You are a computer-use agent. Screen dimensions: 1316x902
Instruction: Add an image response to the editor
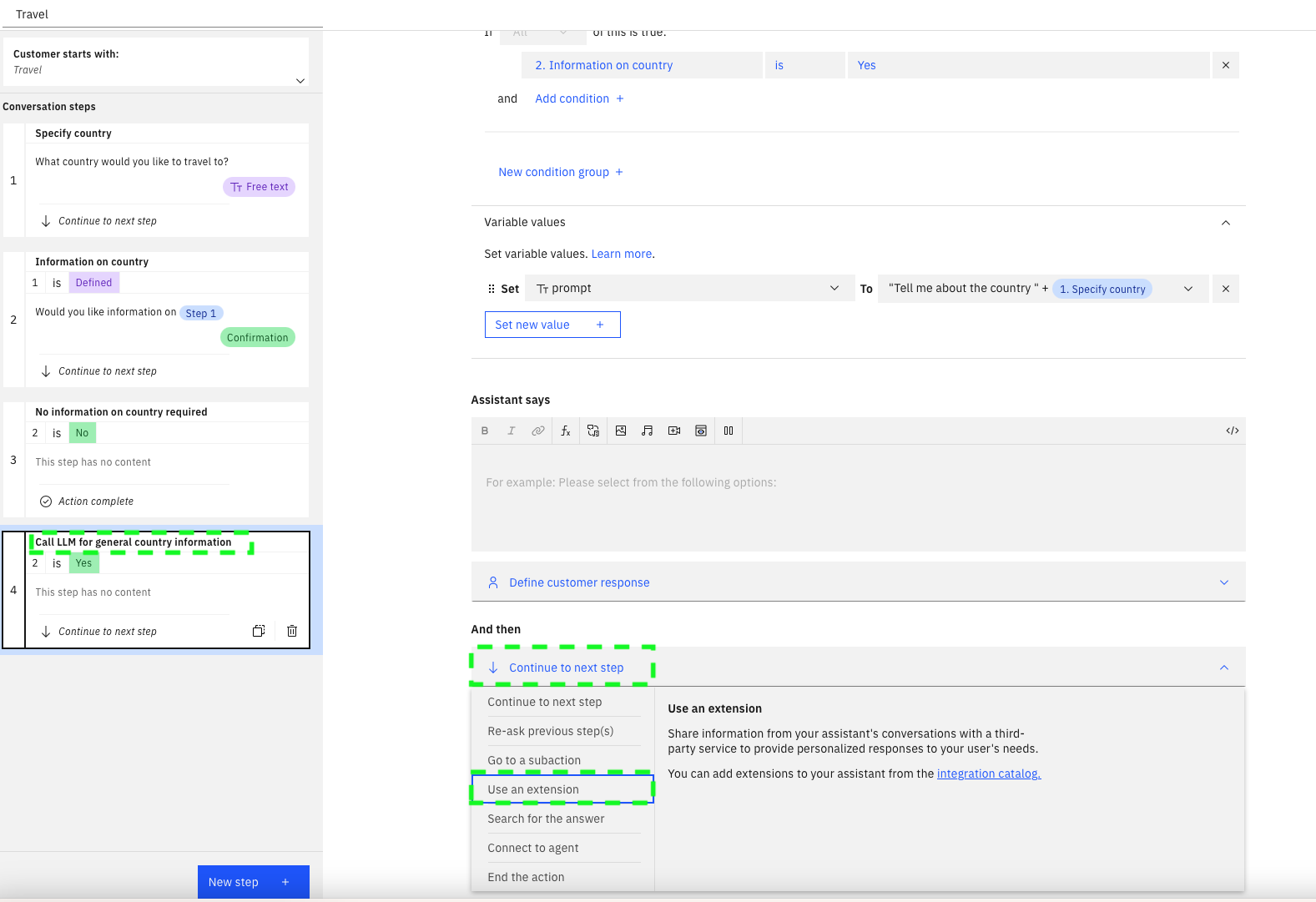[621, 431]
